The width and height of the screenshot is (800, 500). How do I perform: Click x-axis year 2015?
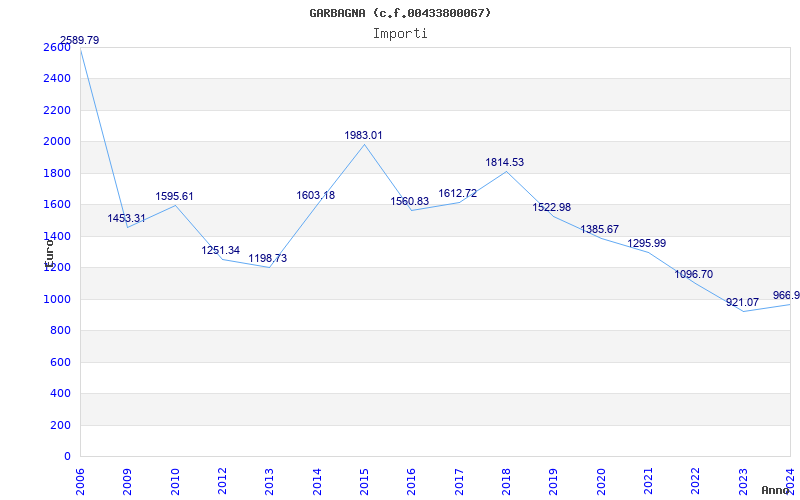click(x=364, y=481)
